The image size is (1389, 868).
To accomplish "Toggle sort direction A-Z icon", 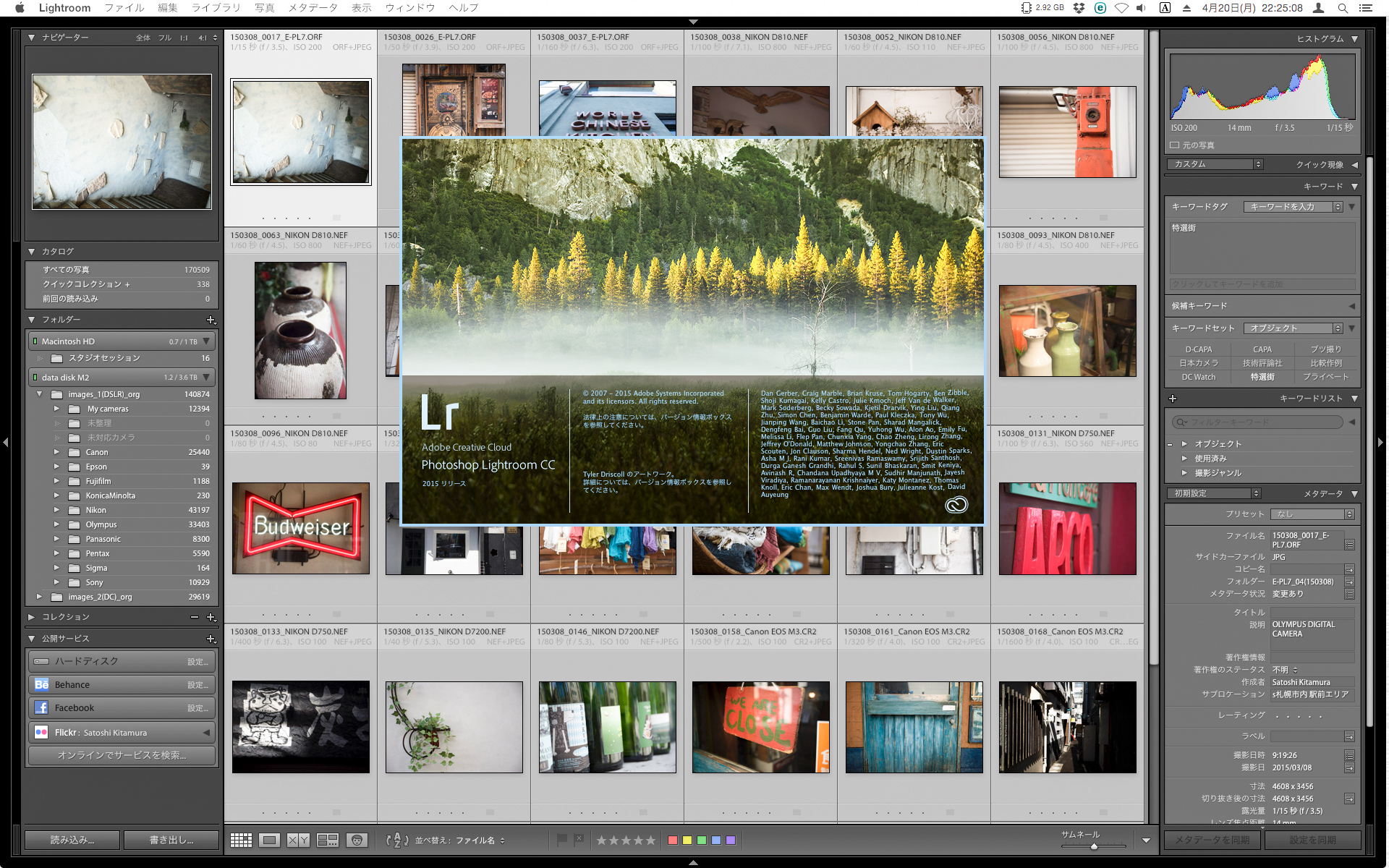I will coord(397,840).
